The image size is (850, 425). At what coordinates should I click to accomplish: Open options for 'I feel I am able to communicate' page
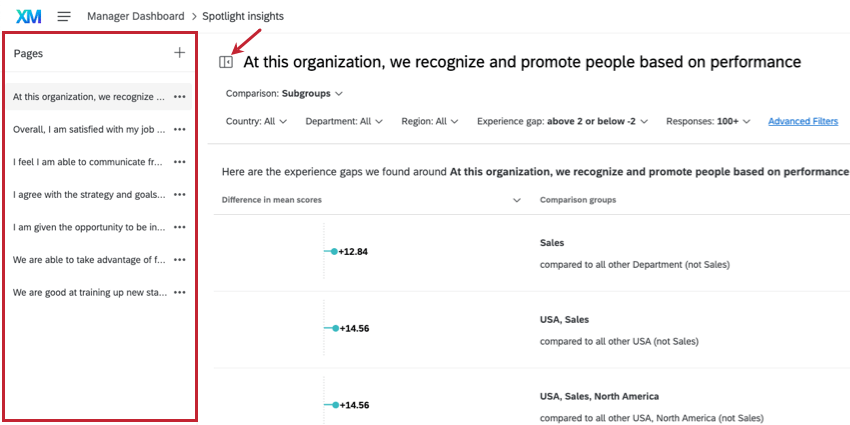180,162
